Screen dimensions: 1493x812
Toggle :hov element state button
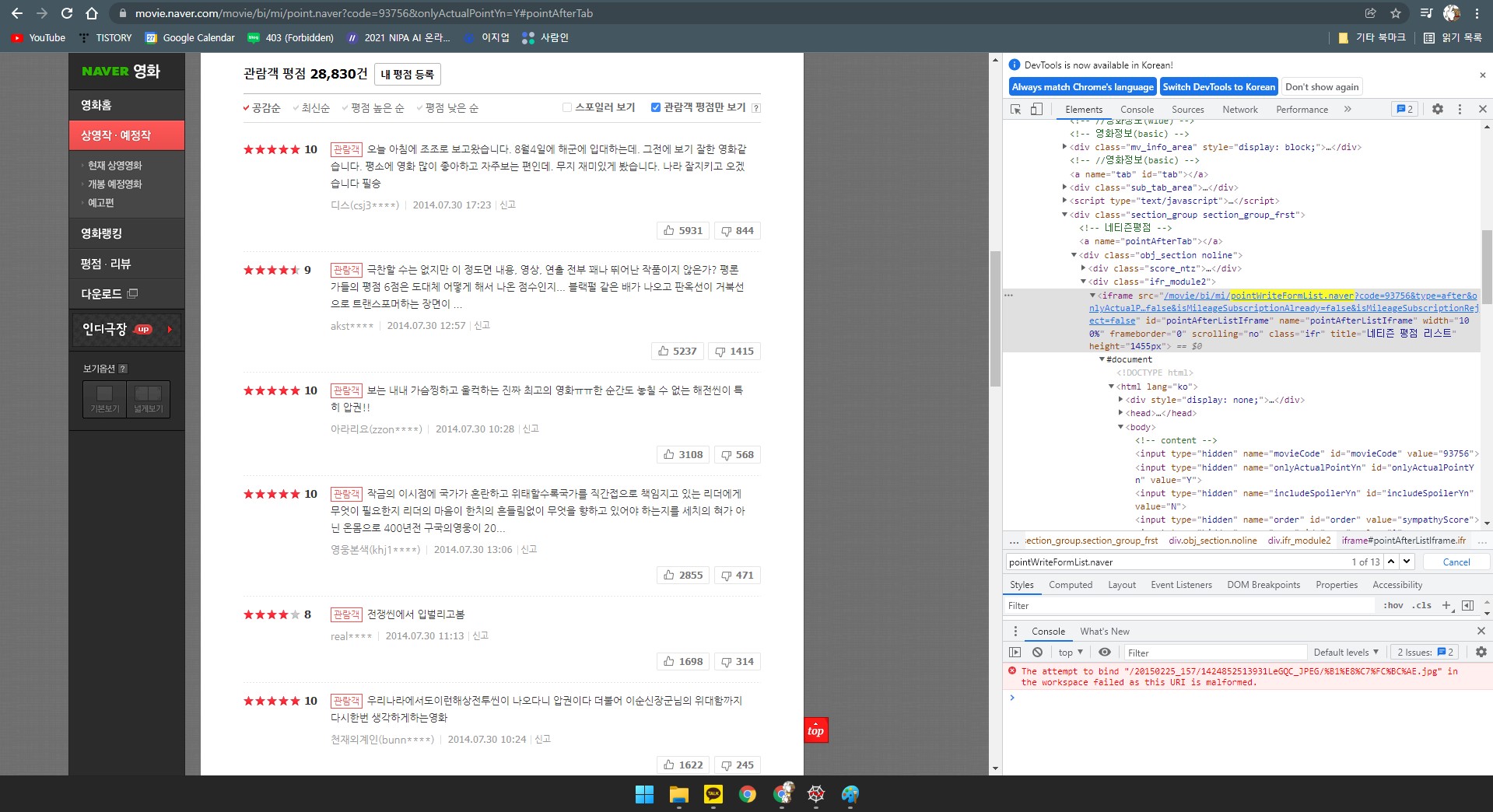pyautogui.click(x=1393, y=605)
